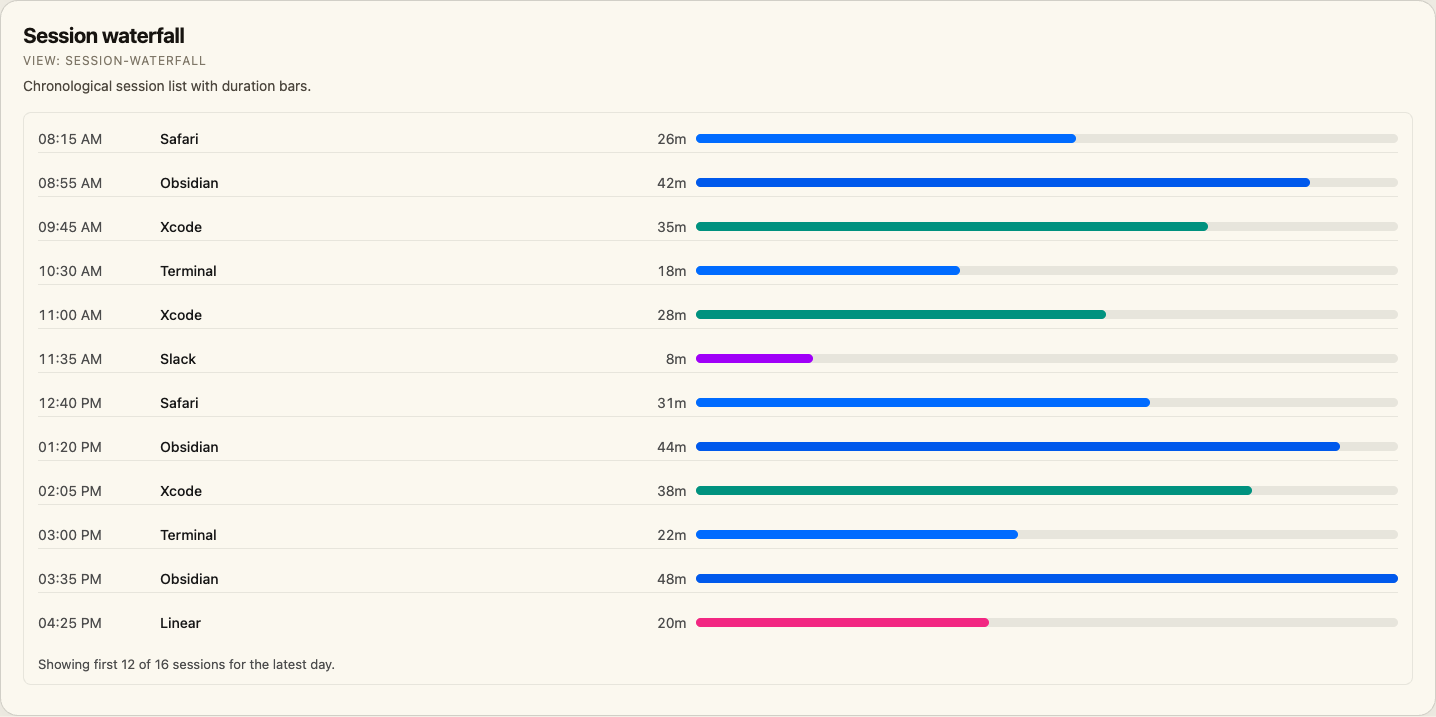Select the 08:55 AM Obsidian session
This screenshot has width=1436, height=717.
[x=717, y=183]
